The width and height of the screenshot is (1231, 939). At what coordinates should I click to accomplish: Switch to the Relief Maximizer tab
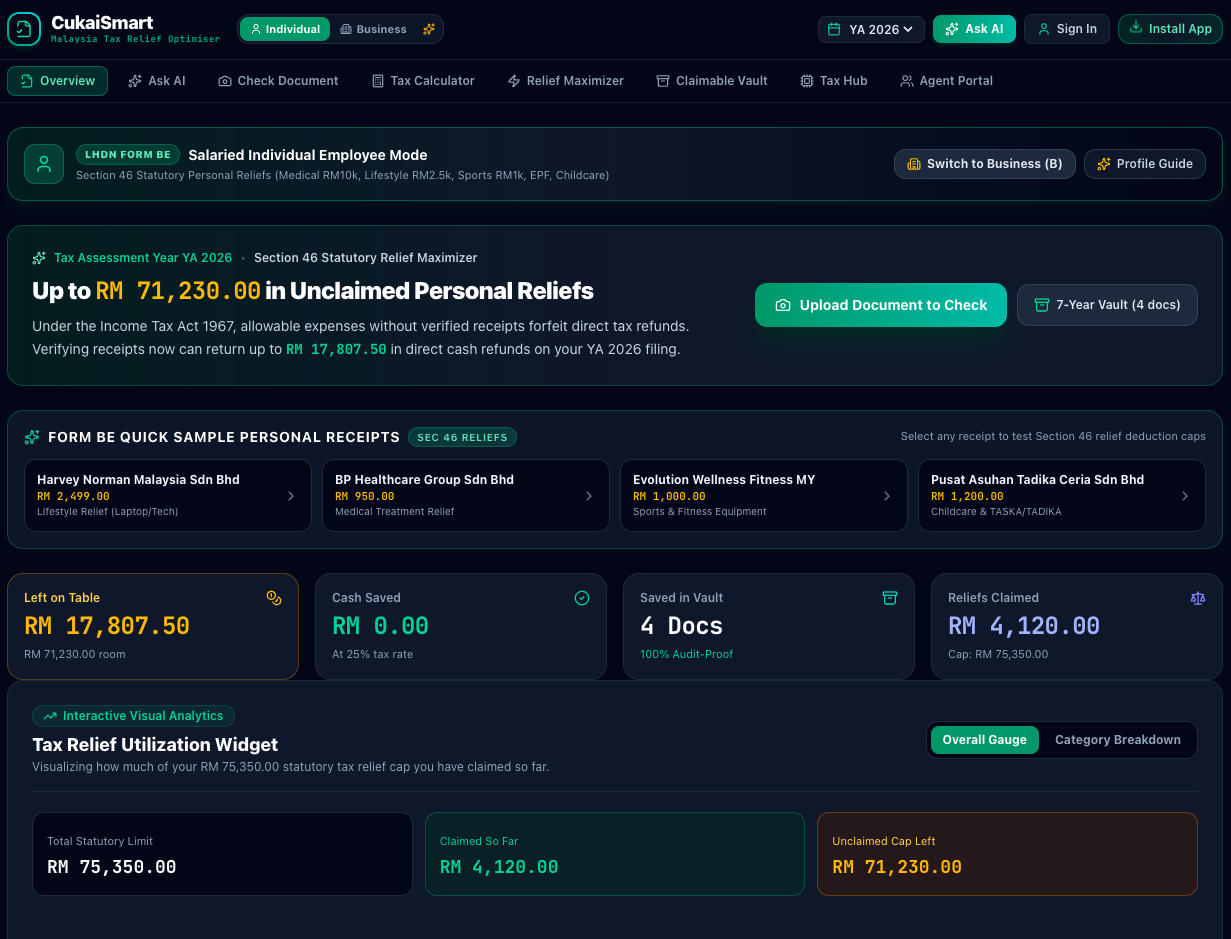pyautogui.click(x=565, y=81)
